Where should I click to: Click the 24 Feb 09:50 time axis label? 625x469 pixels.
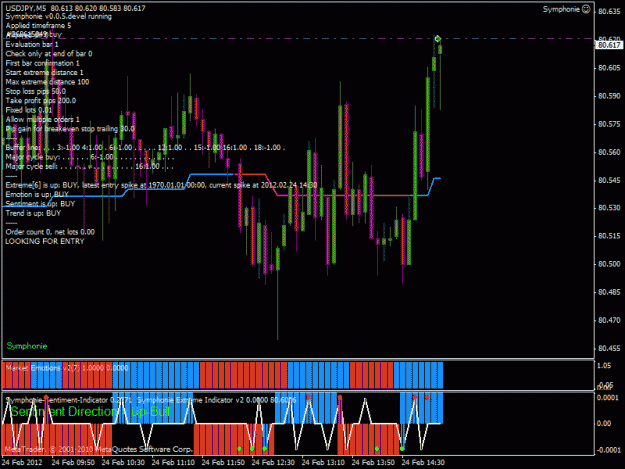coord(73,462)
